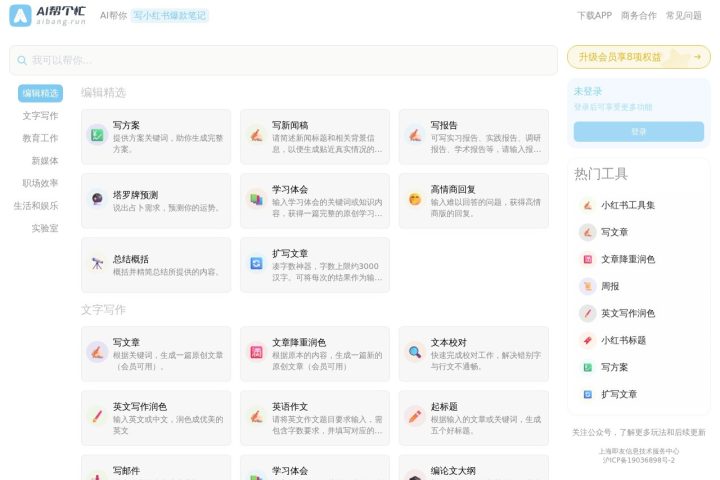Click the 文章降重润色 card icon

pyautogui.click(x=256, y=352)
